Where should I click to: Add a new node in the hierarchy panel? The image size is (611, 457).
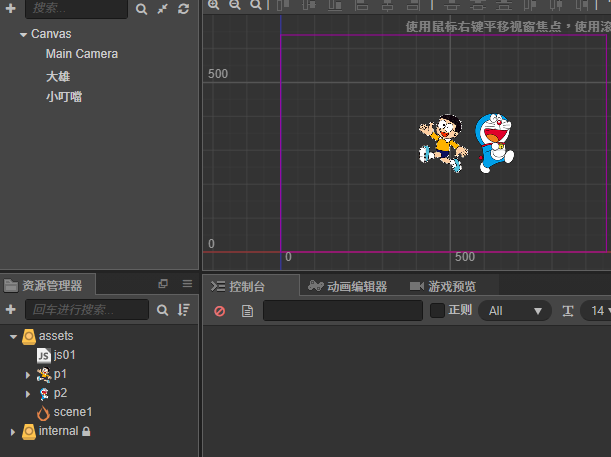point(11,8)
